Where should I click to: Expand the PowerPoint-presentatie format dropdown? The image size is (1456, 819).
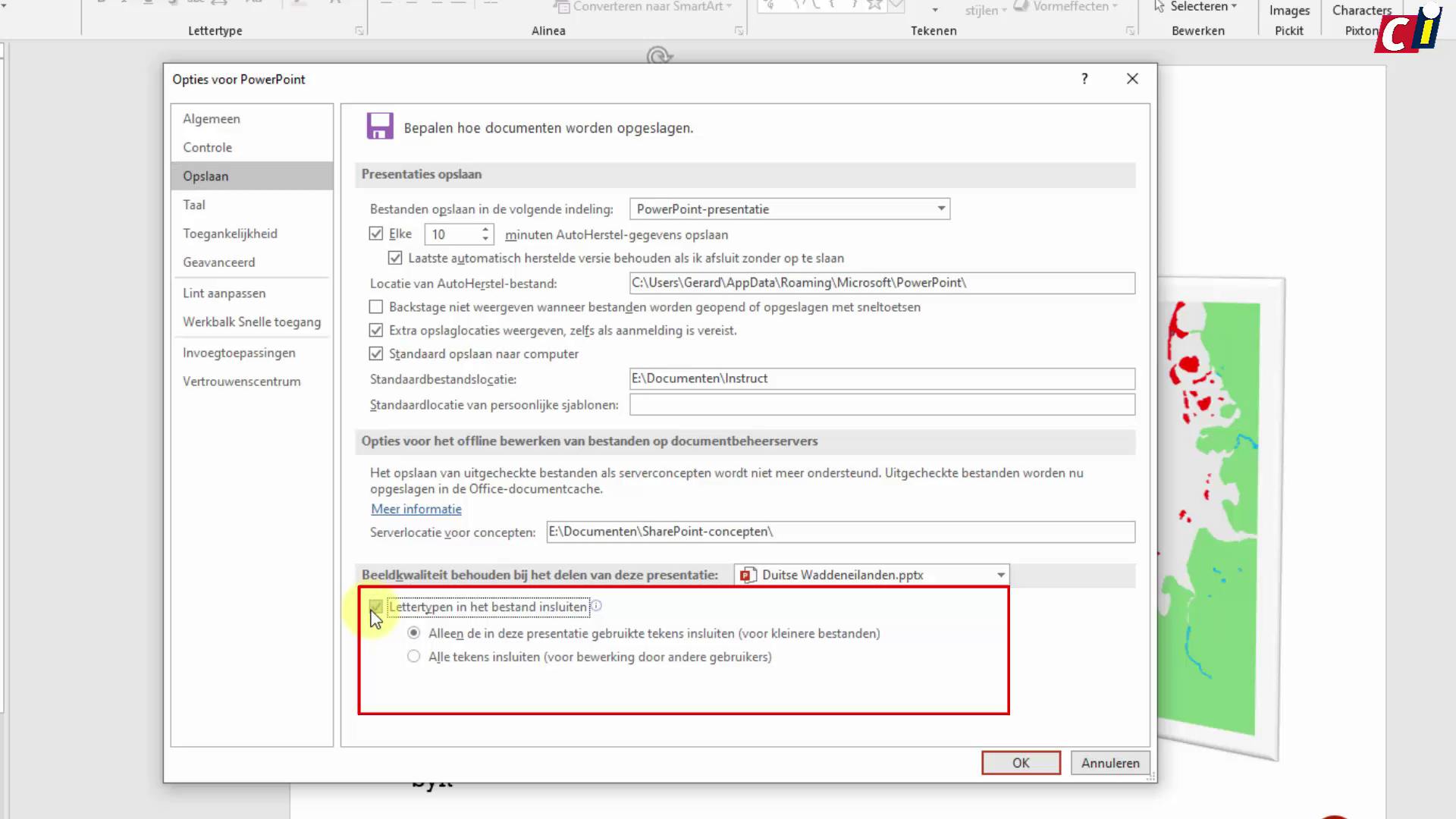coord(941,209)
